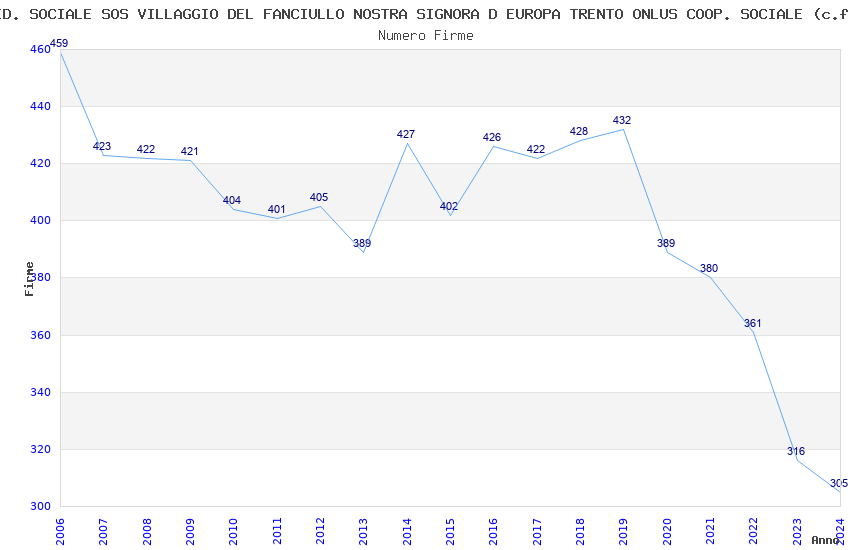Click the 400 y-axis tick label
Screen dimensions: 850x550
pos(40,221)
